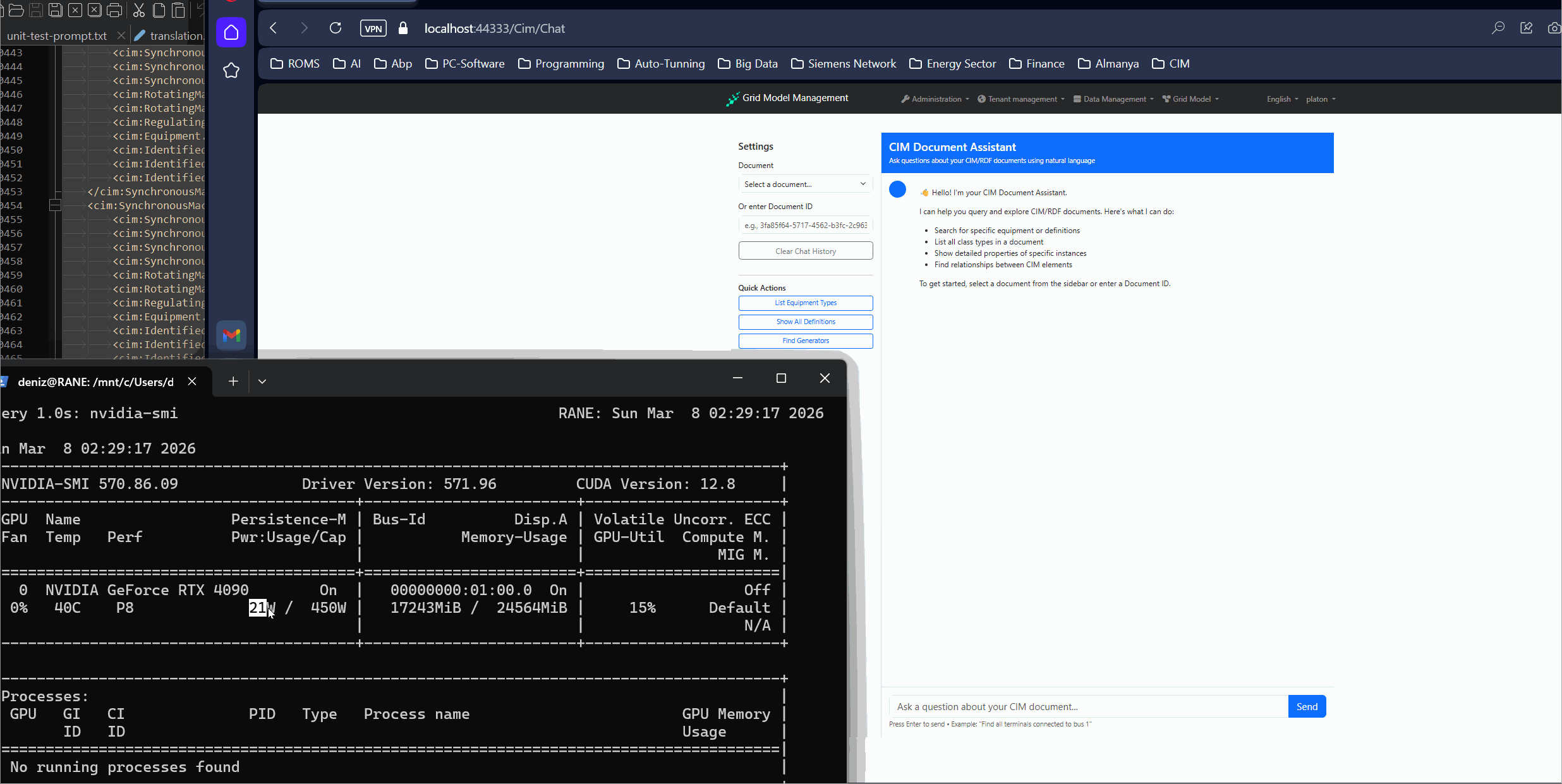Bookmark the page using the star icon
The image size is (1562, 784).
tap(231, 70)
